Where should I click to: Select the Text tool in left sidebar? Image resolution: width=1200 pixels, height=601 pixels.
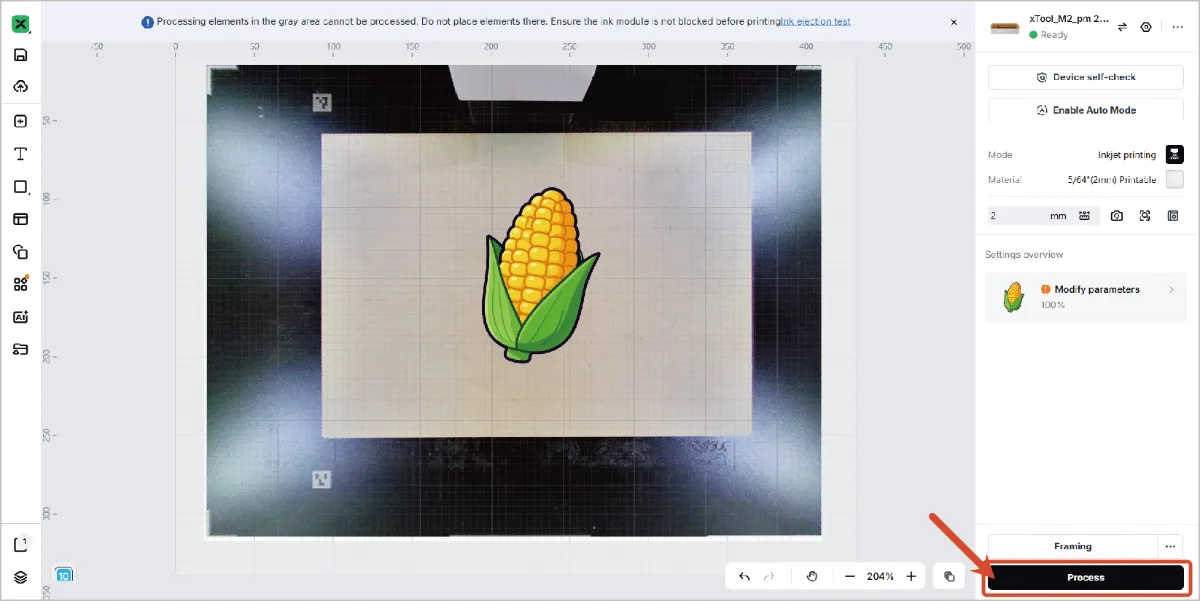[20, 154]
